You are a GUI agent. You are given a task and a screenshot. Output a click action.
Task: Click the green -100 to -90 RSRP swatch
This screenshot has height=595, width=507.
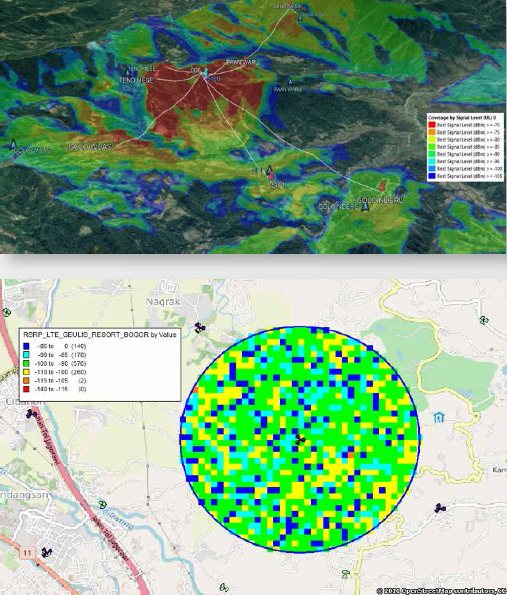click(26, 364)
